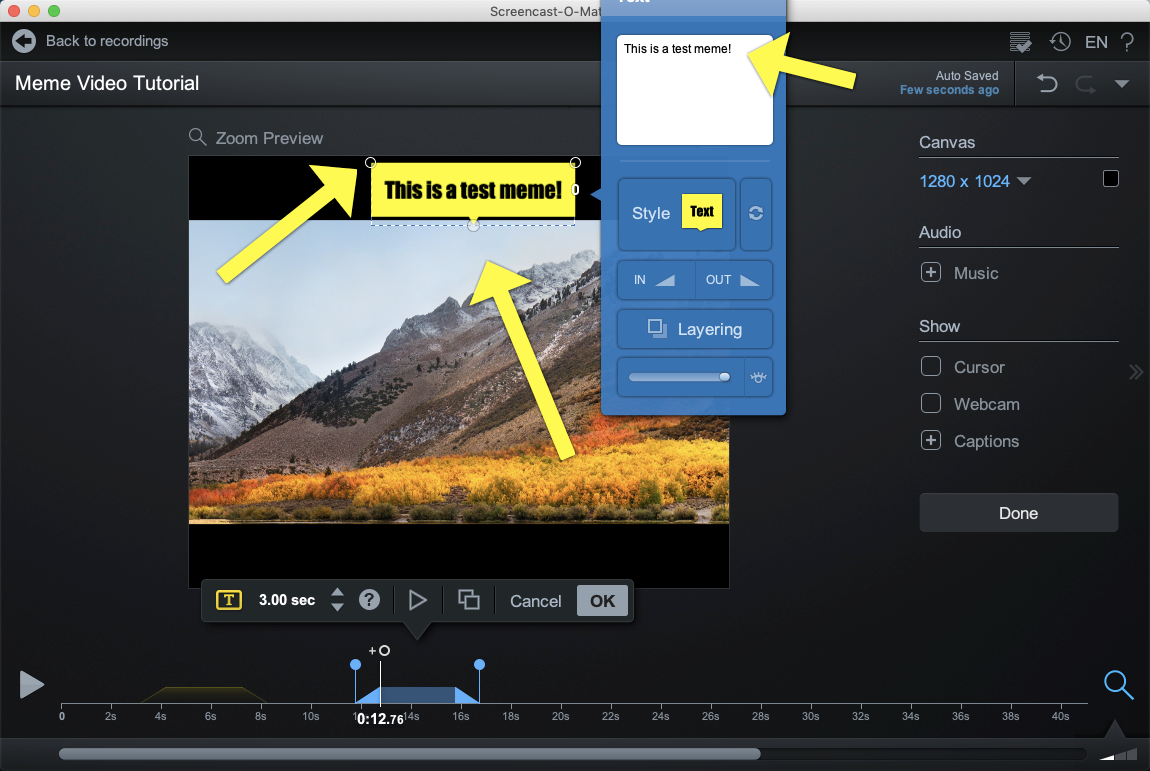
Task: Click the Back to recordings arrow icon
Action: click(23, 41)
